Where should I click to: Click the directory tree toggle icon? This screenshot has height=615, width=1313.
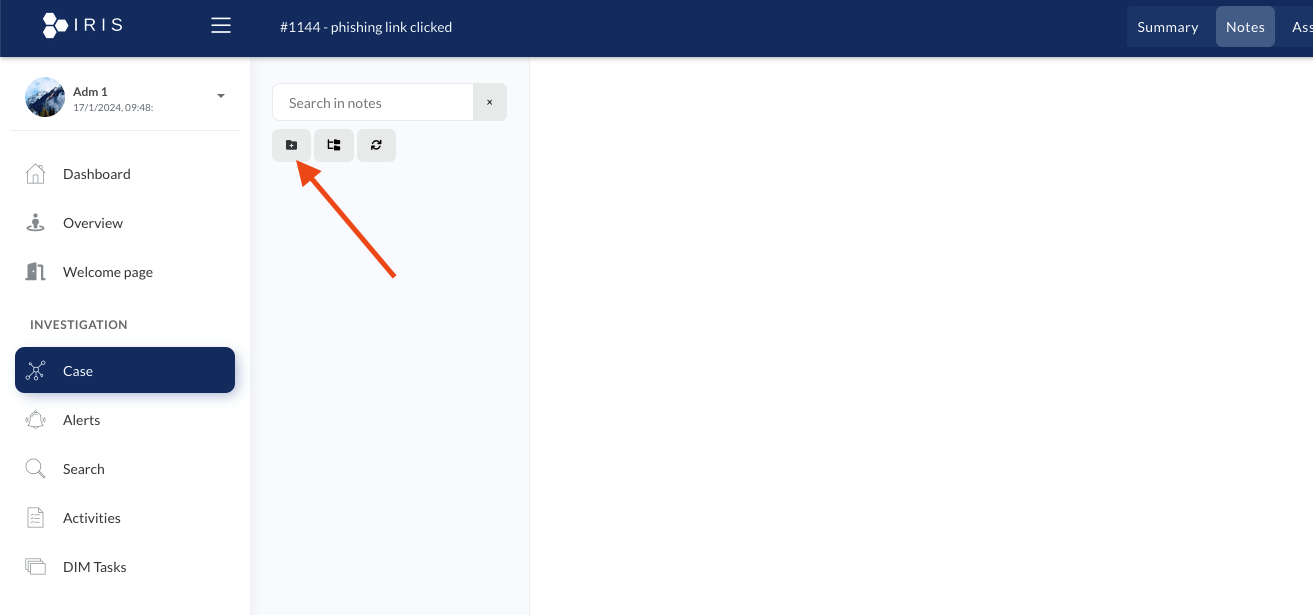point(334,145)
